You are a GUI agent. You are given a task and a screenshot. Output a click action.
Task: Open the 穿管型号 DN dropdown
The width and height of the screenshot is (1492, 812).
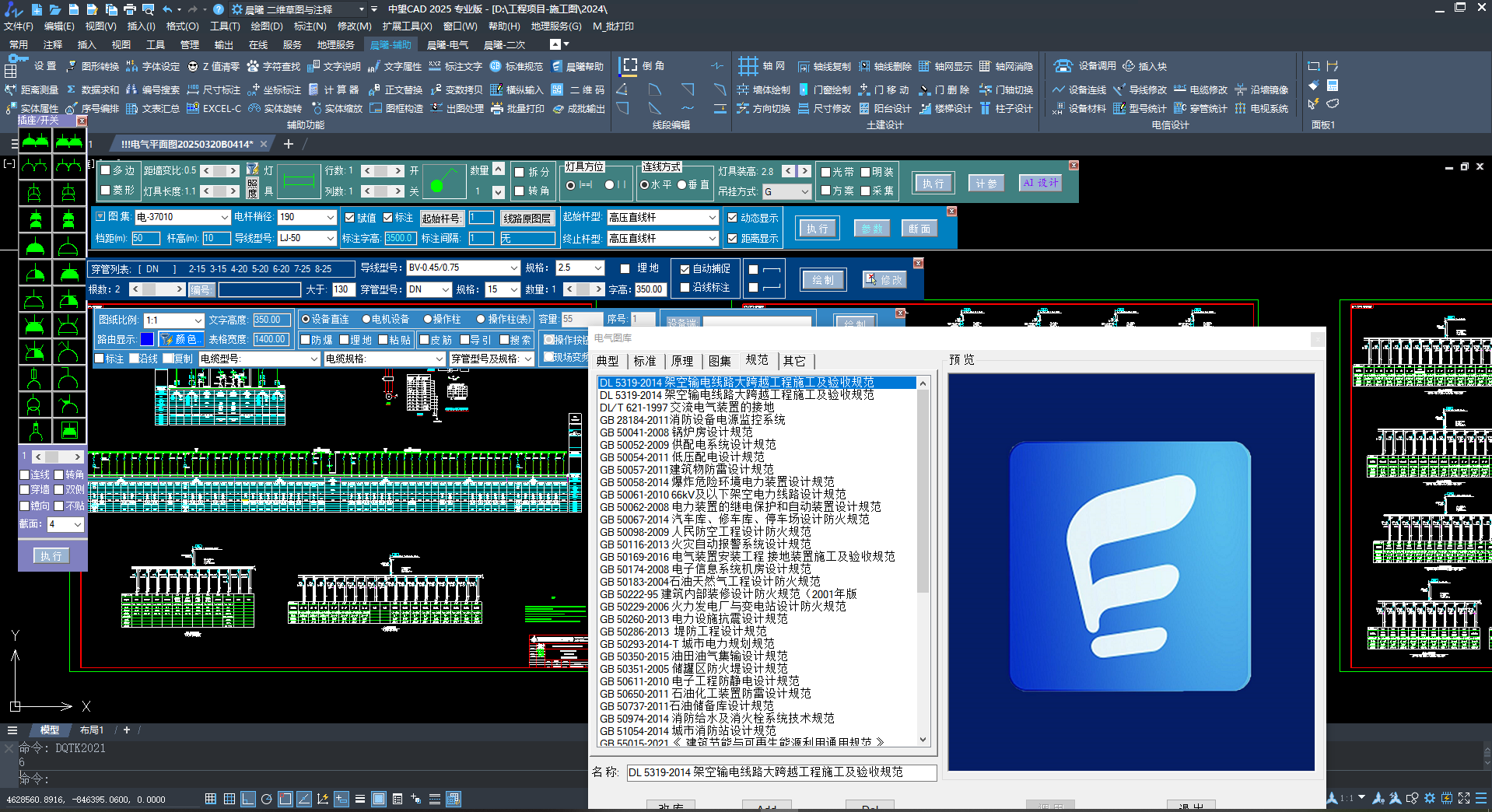click(446, 289)
